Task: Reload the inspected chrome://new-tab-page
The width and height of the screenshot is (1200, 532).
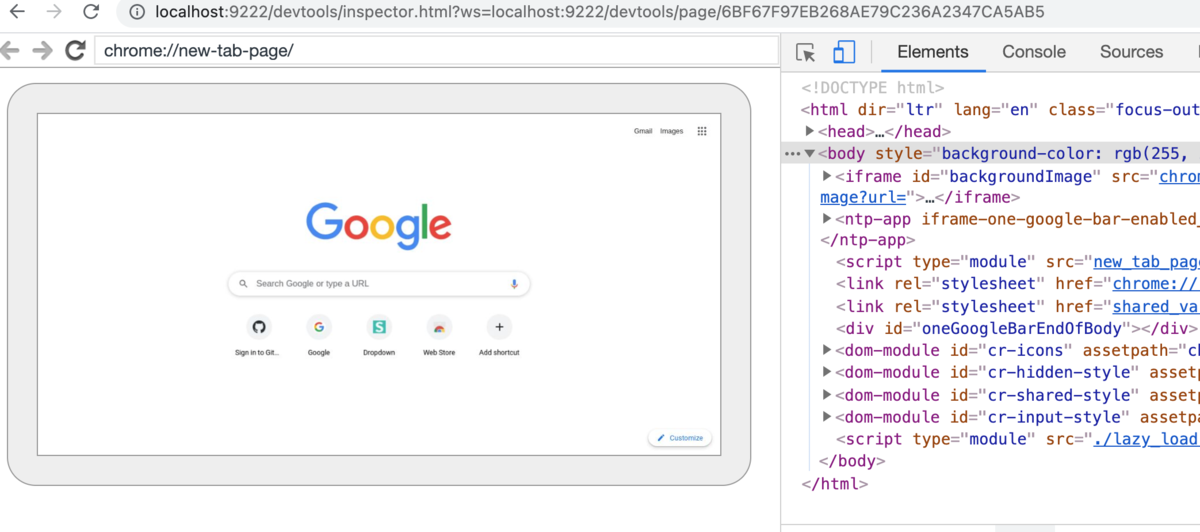Action: pyautogui.click(x=75, y=50)
